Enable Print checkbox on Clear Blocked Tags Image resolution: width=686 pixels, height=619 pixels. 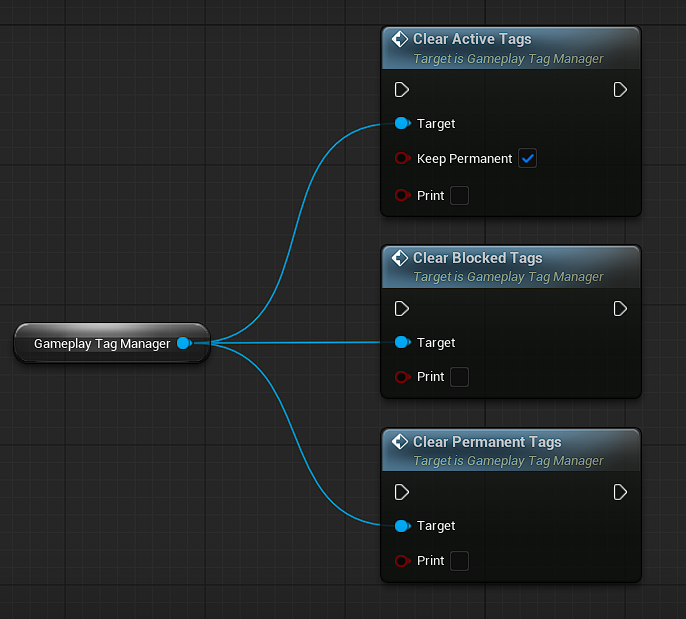[x=459, y=377]
